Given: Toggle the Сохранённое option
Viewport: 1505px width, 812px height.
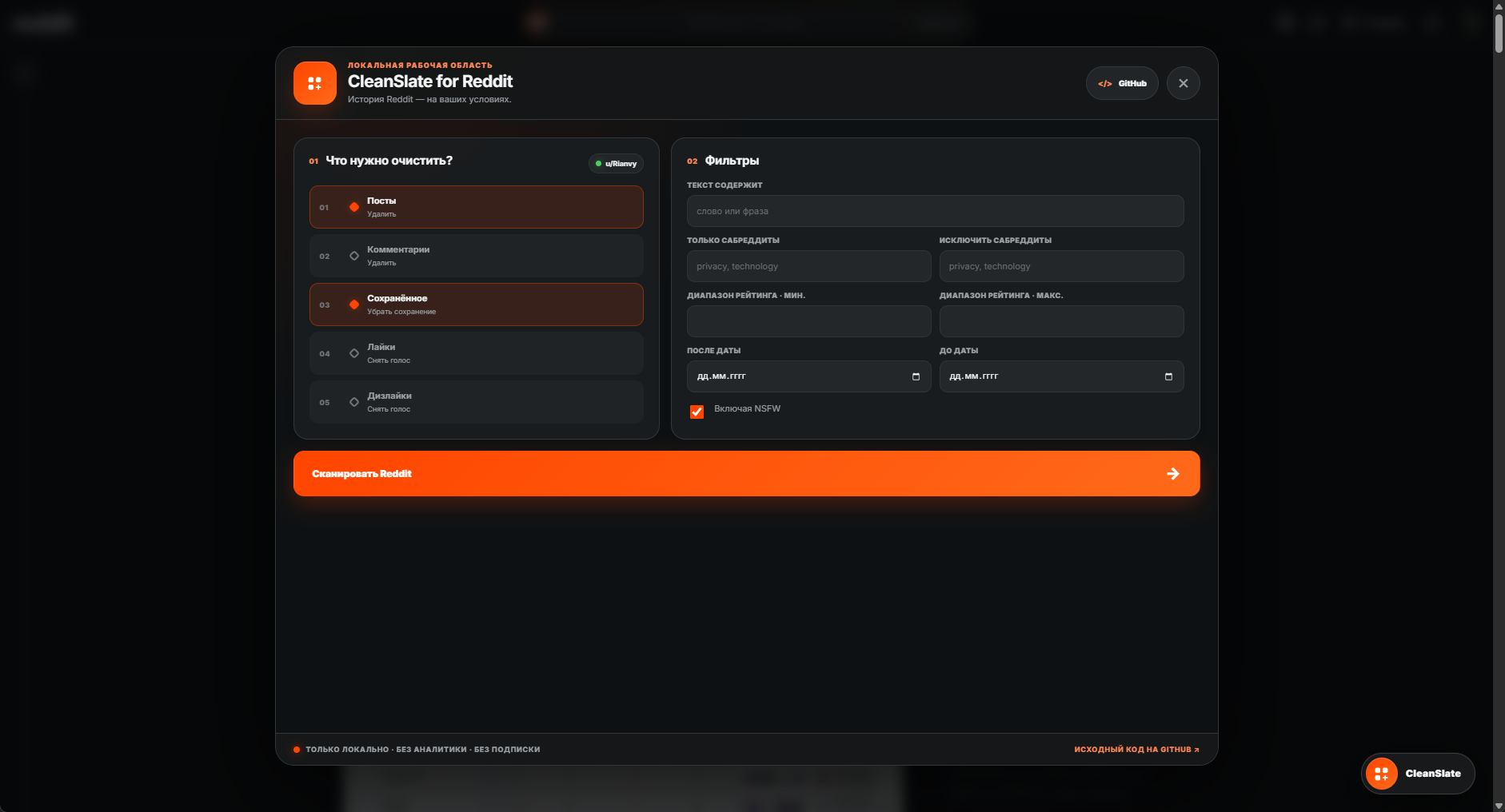Looking at the screenshot, I should pyautogui.click(x=477, y=304).
